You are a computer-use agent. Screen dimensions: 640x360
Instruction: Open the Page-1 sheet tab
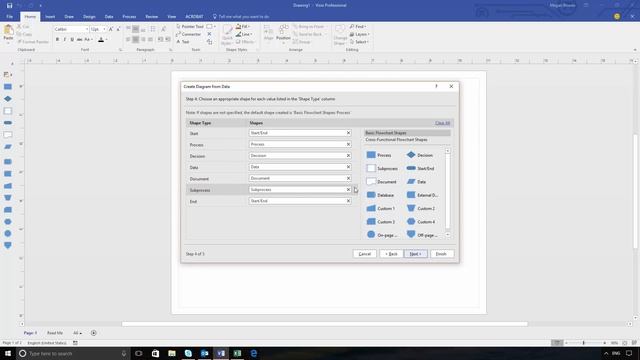pyautogui.click(x=30, y=333)
